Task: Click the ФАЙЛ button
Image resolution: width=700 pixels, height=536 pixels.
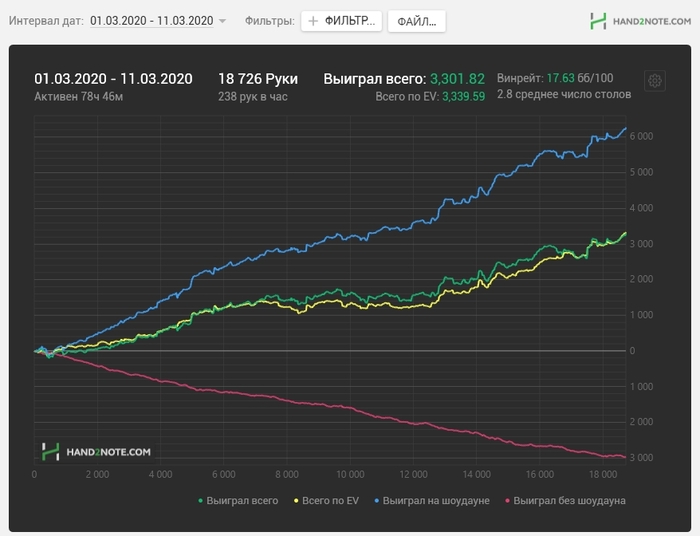Action: 417,21
